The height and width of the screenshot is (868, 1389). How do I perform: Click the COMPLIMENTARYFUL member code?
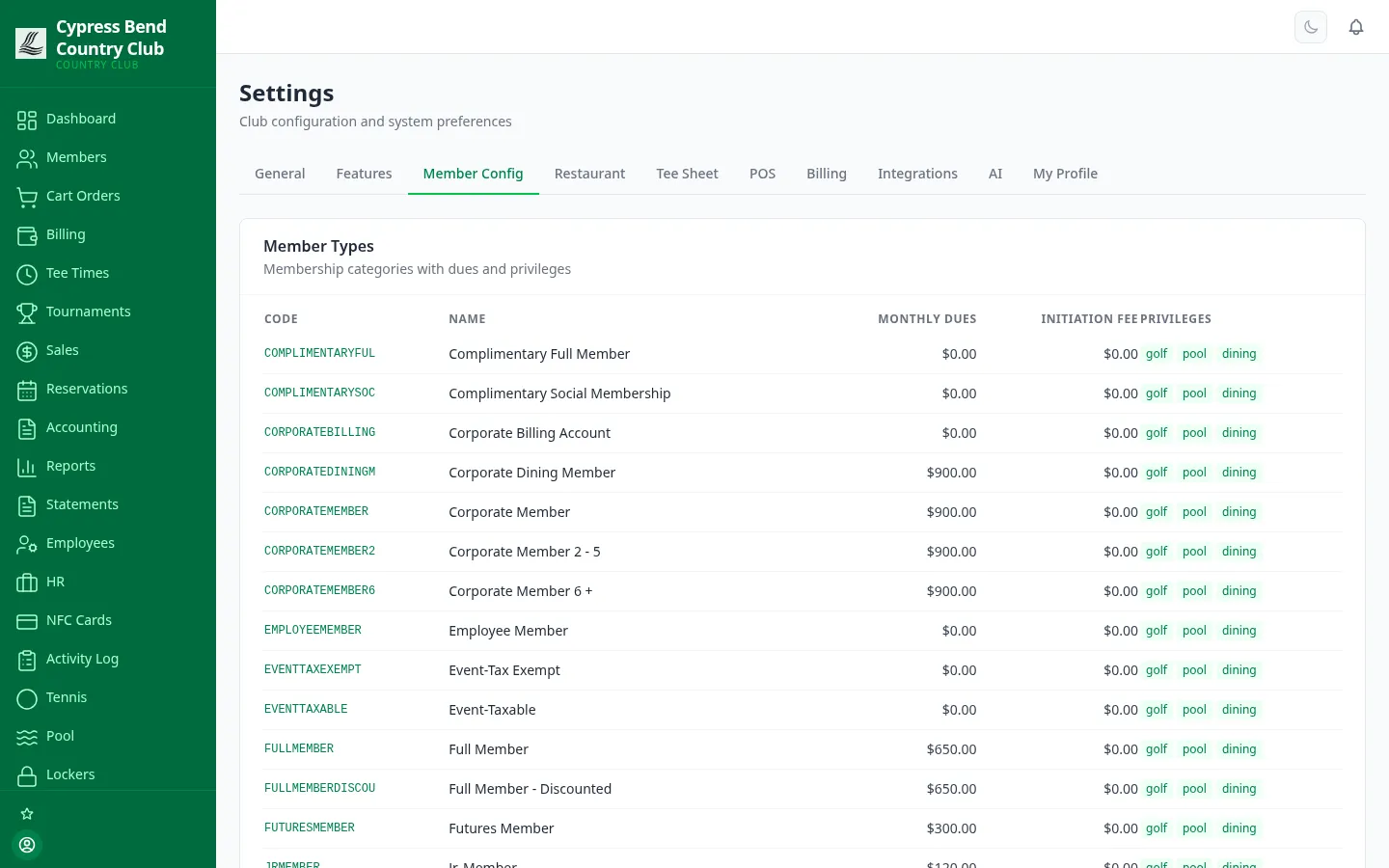319,353
